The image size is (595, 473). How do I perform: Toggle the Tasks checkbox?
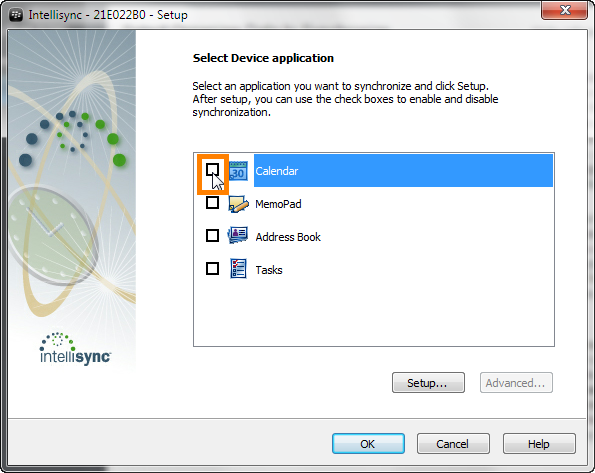point(212,269)
